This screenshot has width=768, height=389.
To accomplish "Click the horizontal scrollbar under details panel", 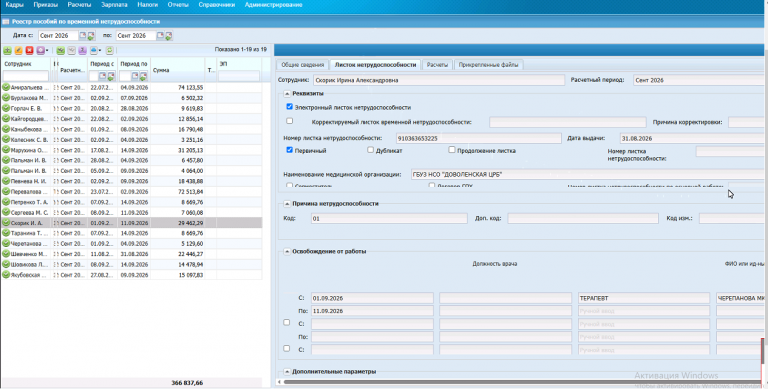I will (524, 382).
